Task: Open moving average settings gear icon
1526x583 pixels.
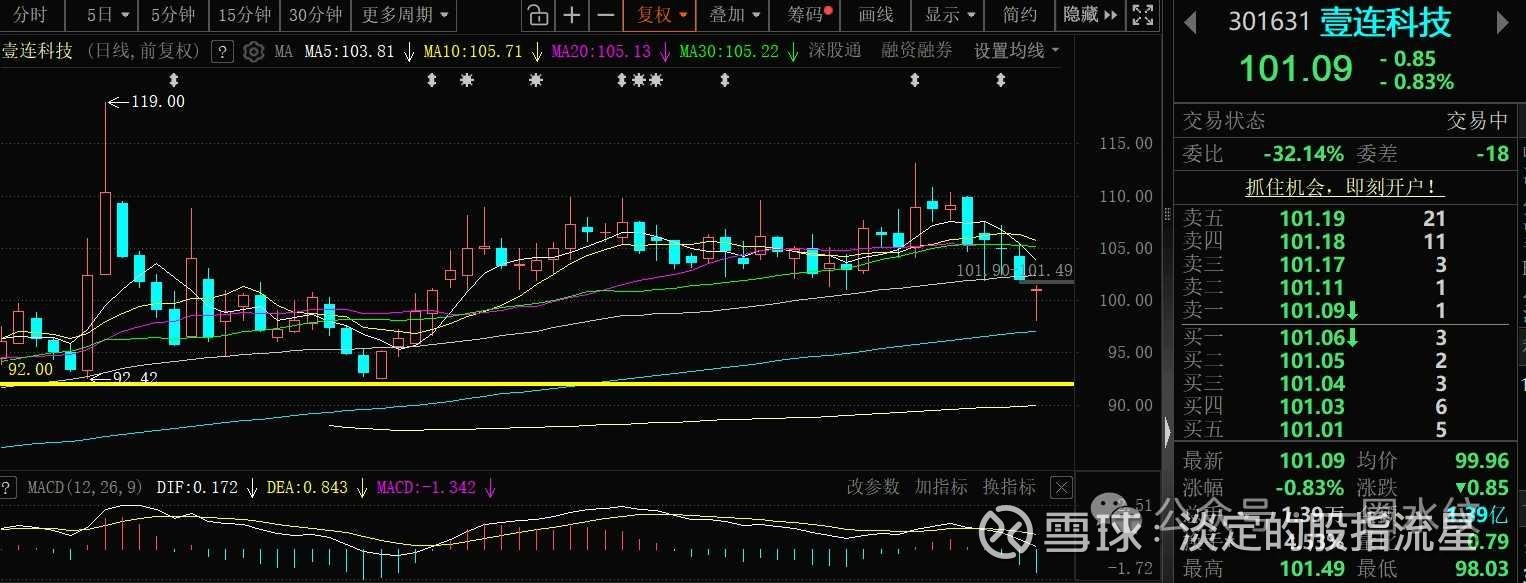Action: click(253, 51)
